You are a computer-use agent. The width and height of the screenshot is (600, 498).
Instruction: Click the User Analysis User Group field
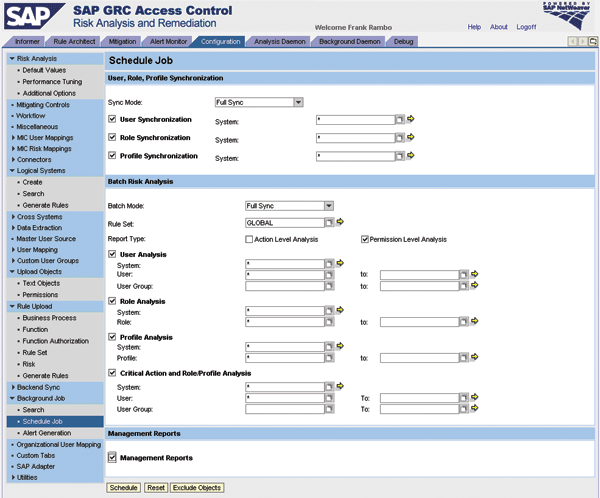[285, 286]
